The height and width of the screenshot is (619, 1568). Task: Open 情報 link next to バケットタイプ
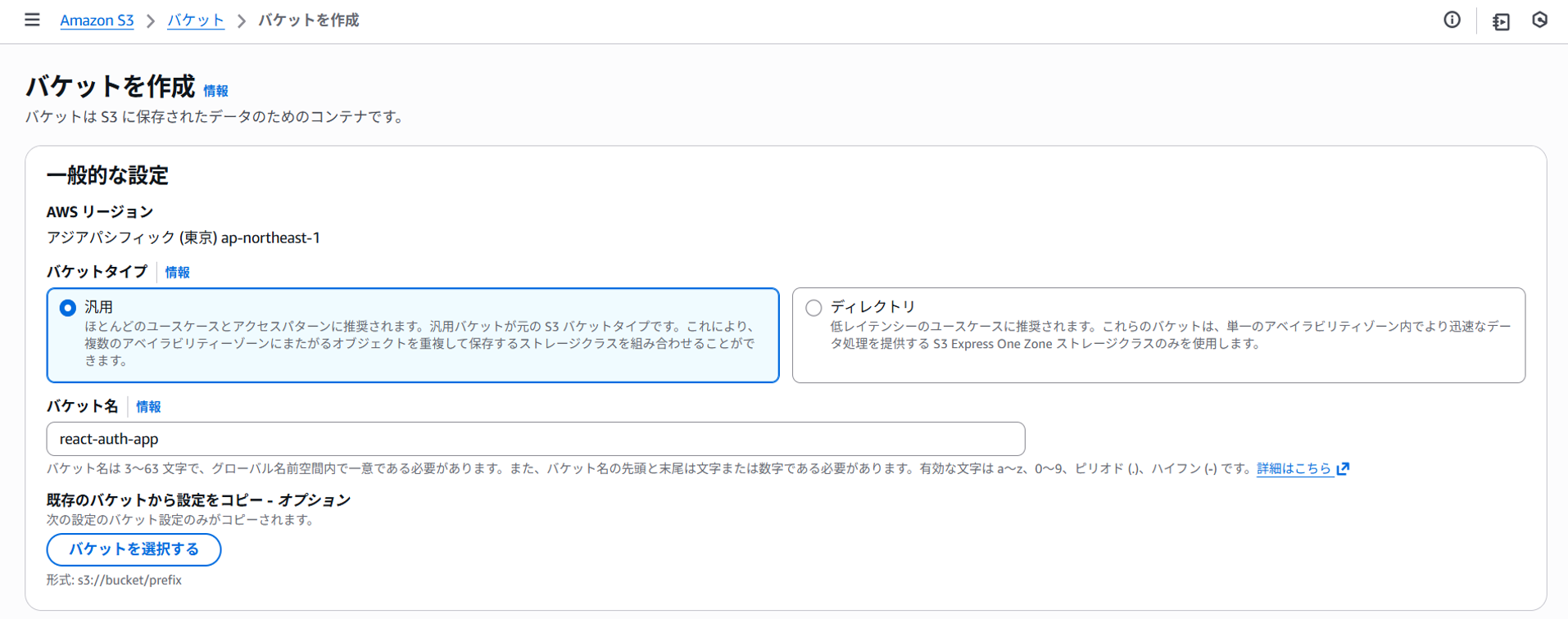click(177, 273)
